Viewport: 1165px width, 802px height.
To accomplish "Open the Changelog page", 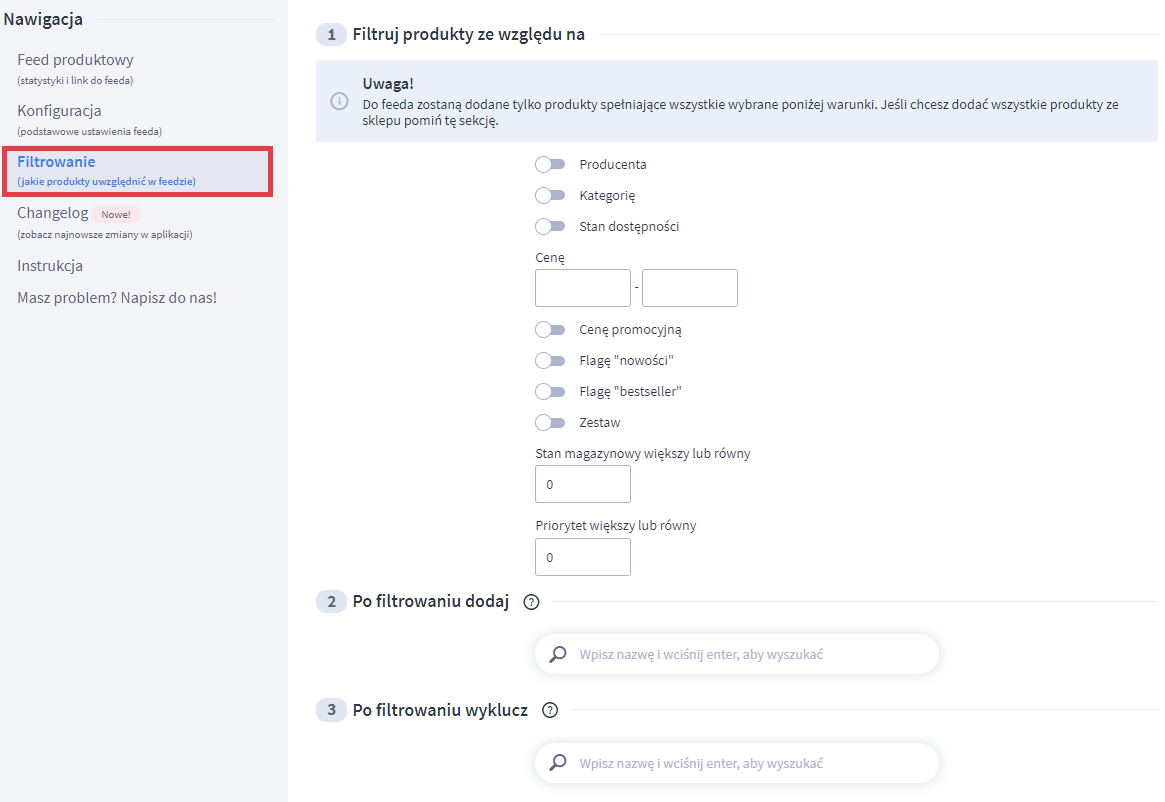I will pyautogui.click(x=52, y=212).
